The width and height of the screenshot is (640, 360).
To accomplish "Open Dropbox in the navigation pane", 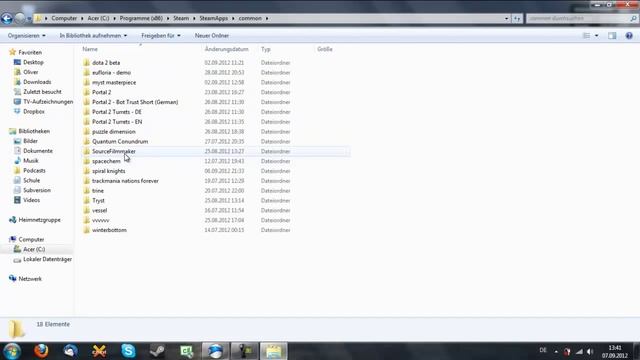I will pos(33,111).
